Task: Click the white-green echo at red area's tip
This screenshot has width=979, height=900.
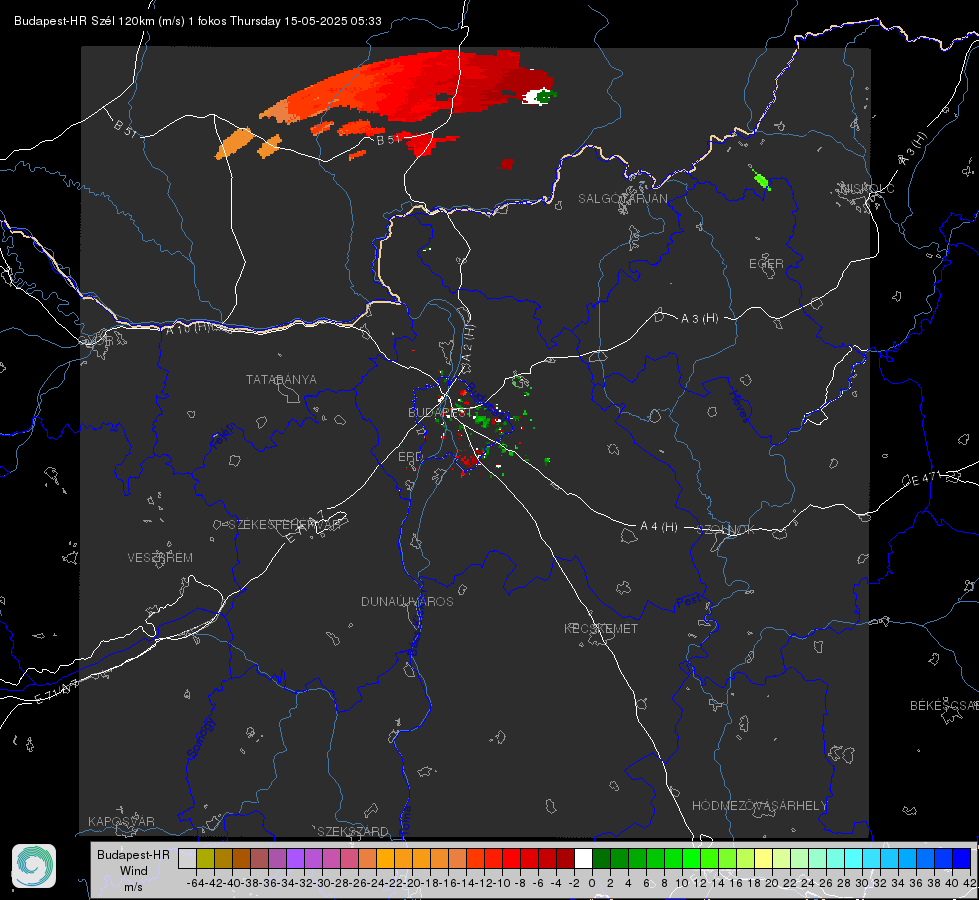Action: (539, 96)
